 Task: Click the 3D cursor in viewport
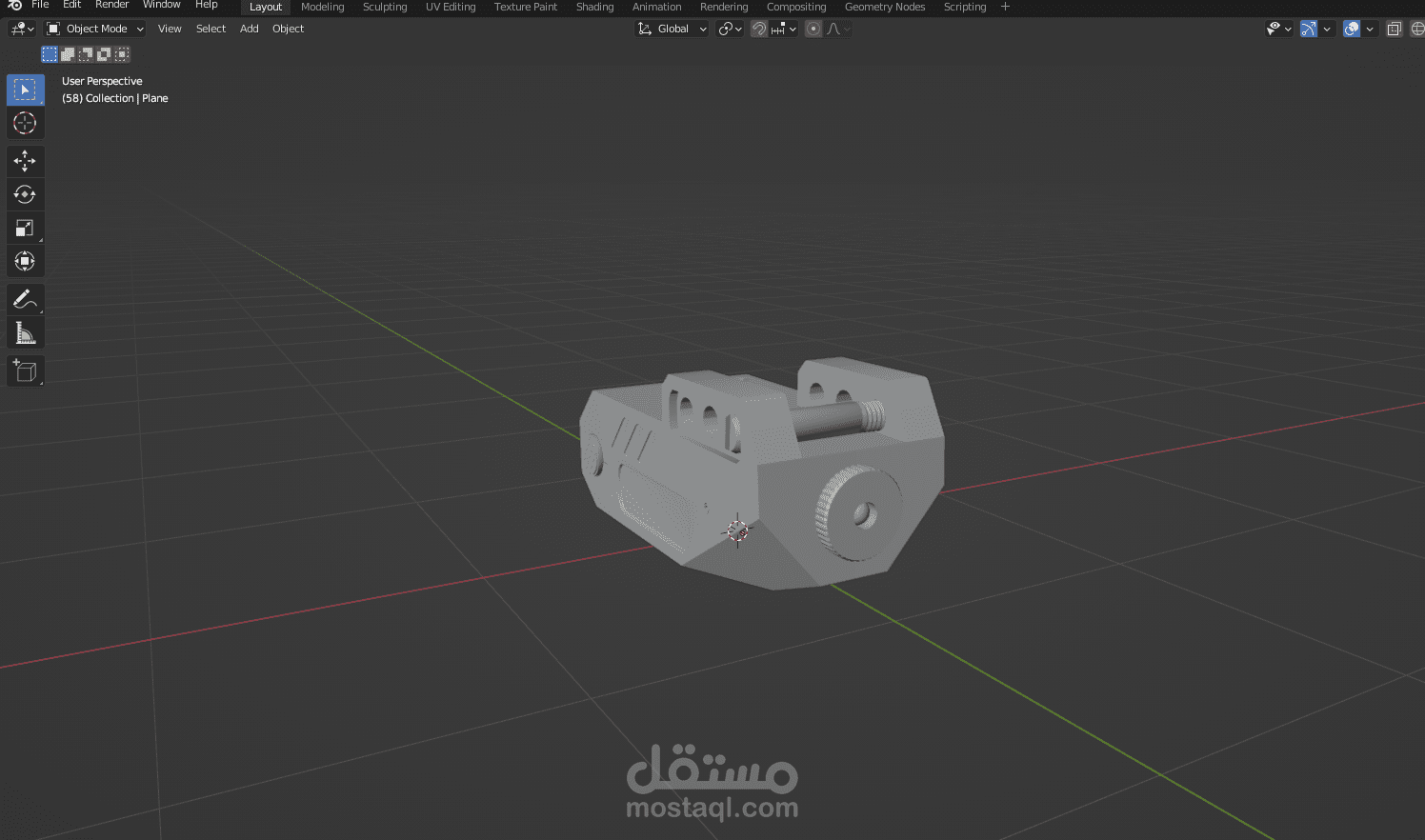pos(737,530)
